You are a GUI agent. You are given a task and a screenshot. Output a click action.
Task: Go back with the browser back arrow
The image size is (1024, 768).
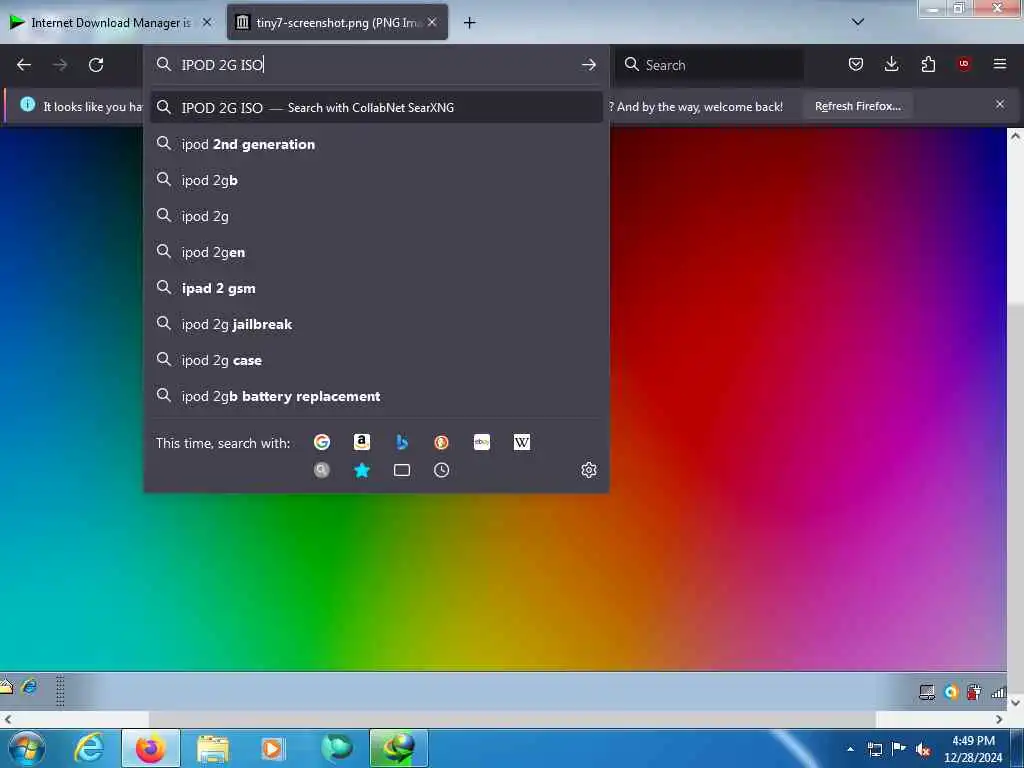(x=24, y=65)
